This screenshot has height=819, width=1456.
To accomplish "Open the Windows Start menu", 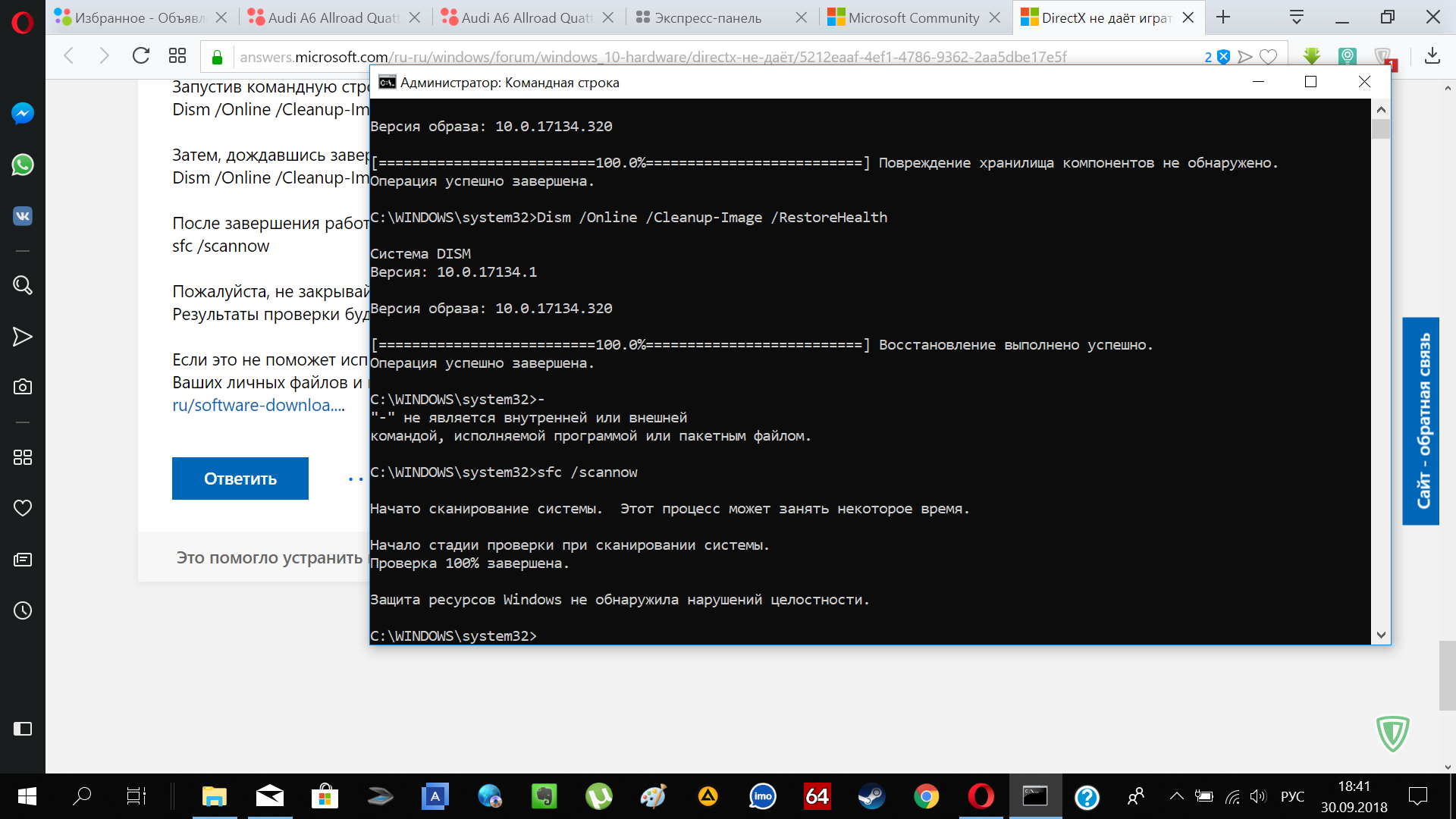I will 27,796.
